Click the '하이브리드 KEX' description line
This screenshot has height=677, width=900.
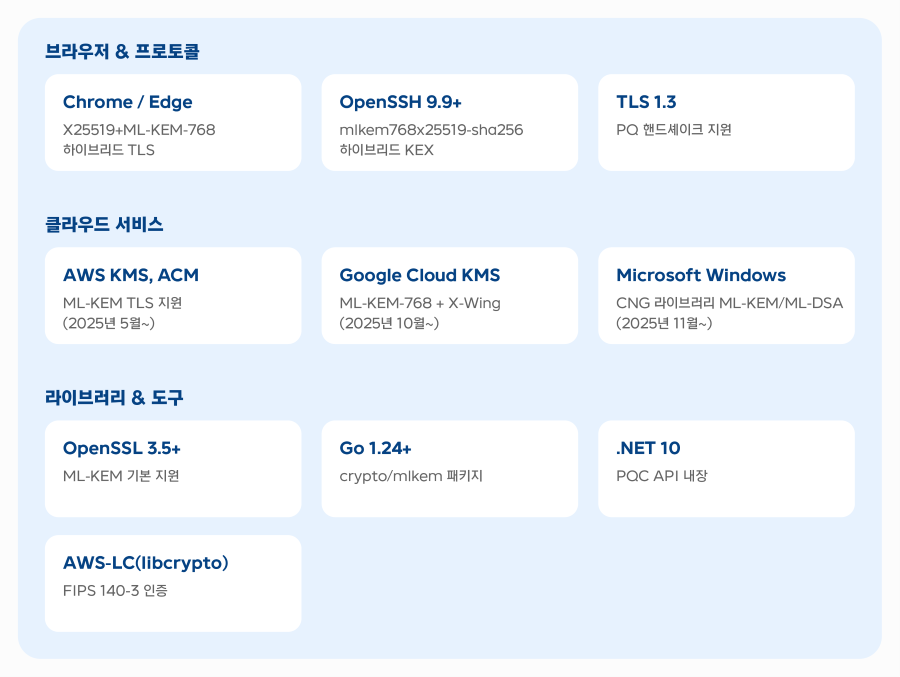[386, 150]
